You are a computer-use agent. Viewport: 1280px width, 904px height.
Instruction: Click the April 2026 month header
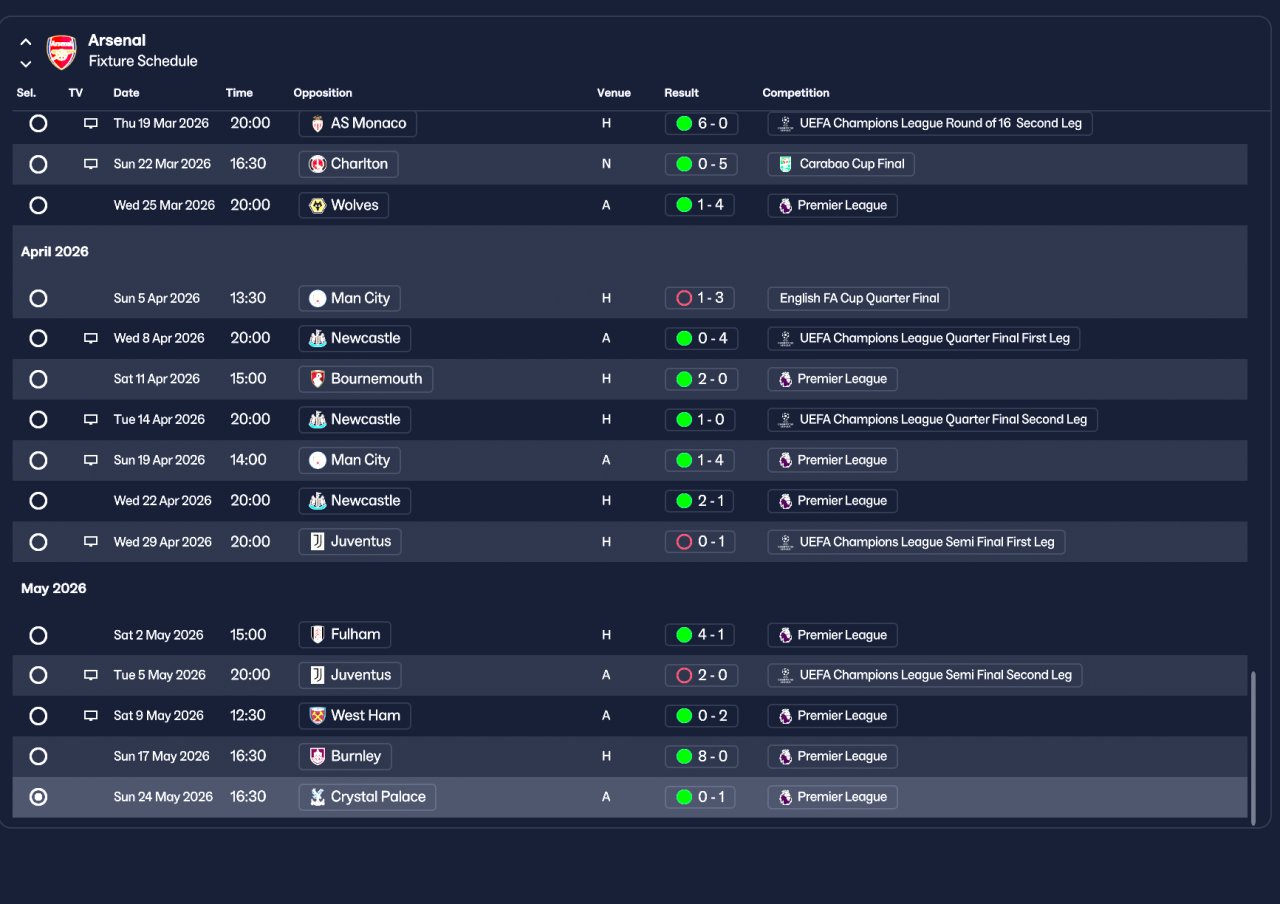pos(55,252)
